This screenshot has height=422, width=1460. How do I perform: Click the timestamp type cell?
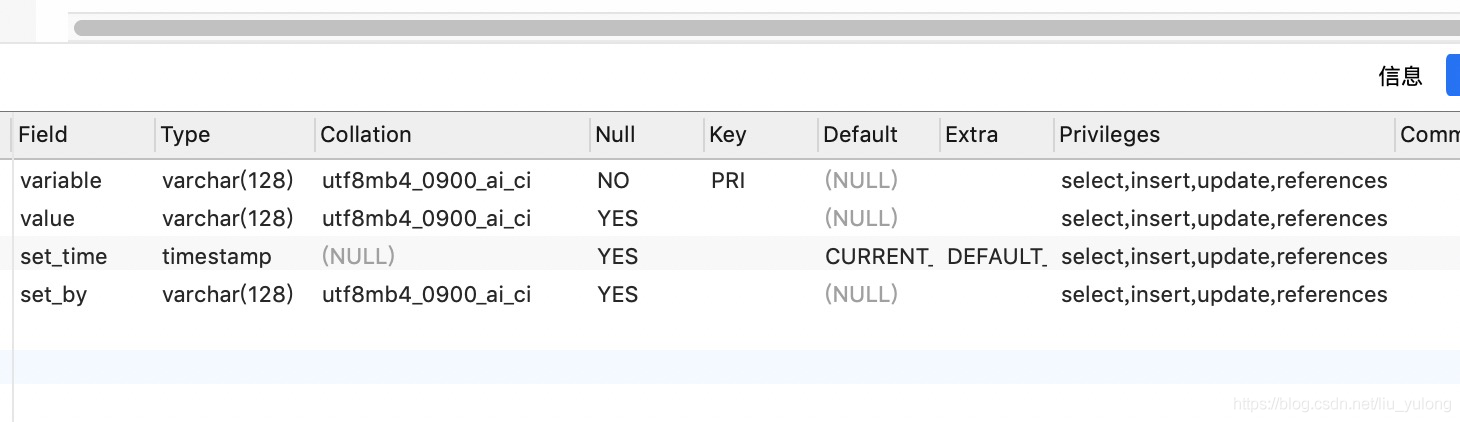pos(216,257)
